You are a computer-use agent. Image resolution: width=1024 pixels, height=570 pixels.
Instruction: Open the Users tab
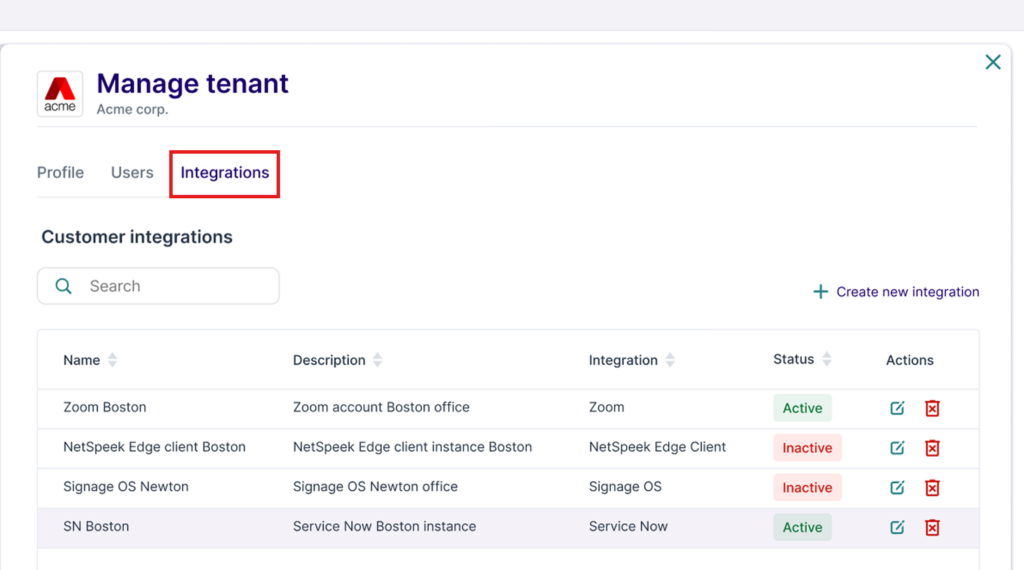pos(132,172)
